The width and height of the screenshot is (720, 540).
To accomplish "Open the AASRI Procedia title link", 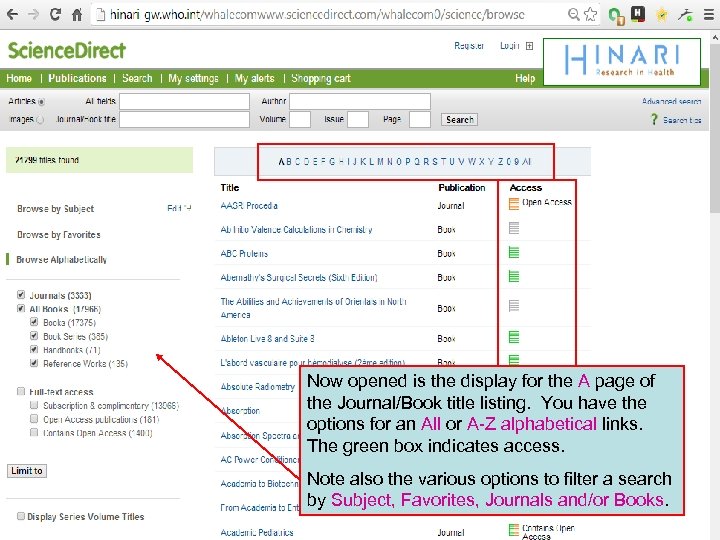I will (249, 206).
